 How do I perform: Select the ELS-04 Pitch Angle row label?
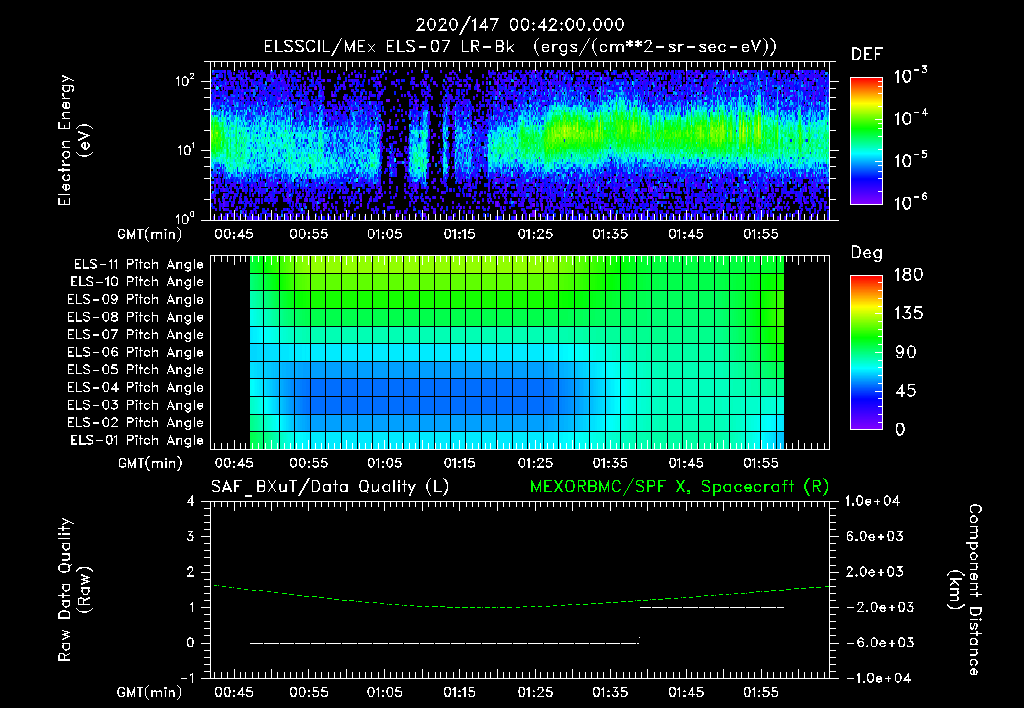click(136, 387)
